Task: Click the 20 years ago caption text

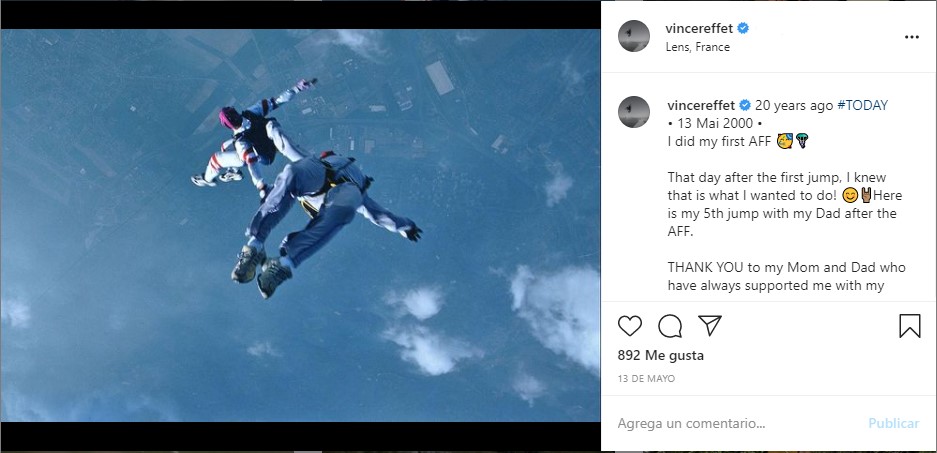Action: pyautogui.click(x=793, y=105)
